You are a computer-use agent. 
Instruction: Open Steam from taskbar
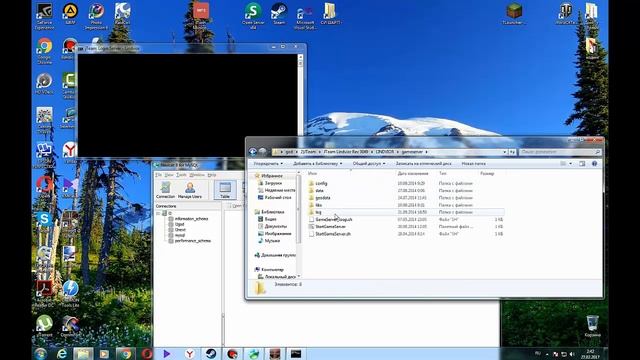[211, 353]
